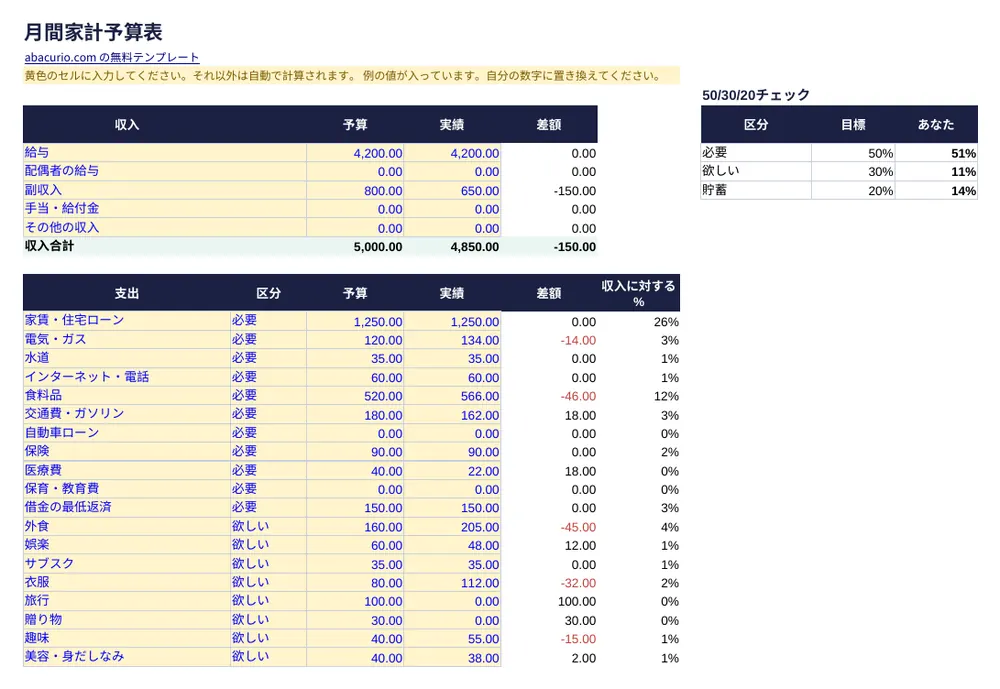This screenshot has height=689, width=1000.
Task: Click the 副収入 difference value -150.00
Action: coord(549,191)
